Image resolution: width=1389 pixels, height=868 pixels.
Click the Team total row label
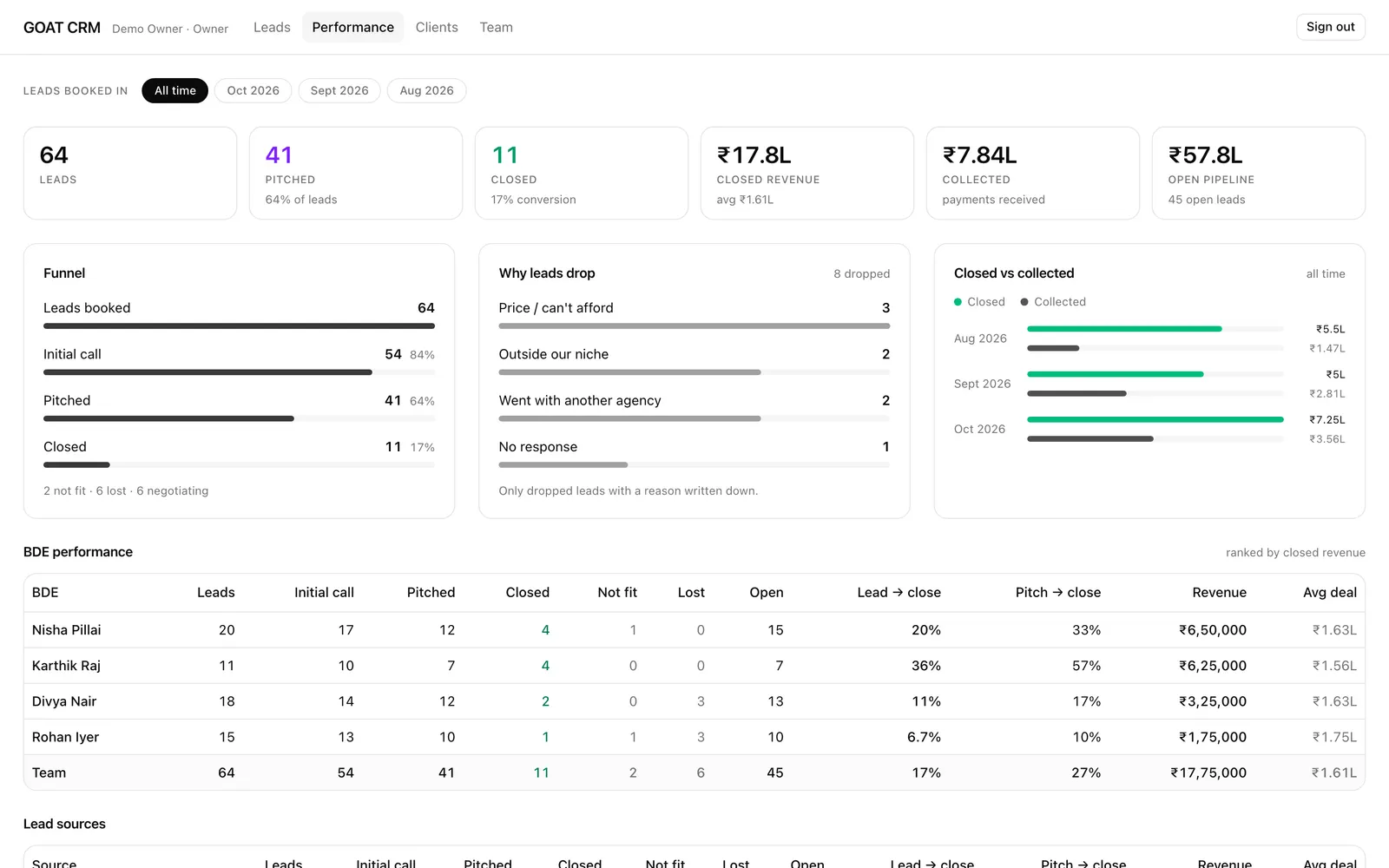(x=49, y=773)
